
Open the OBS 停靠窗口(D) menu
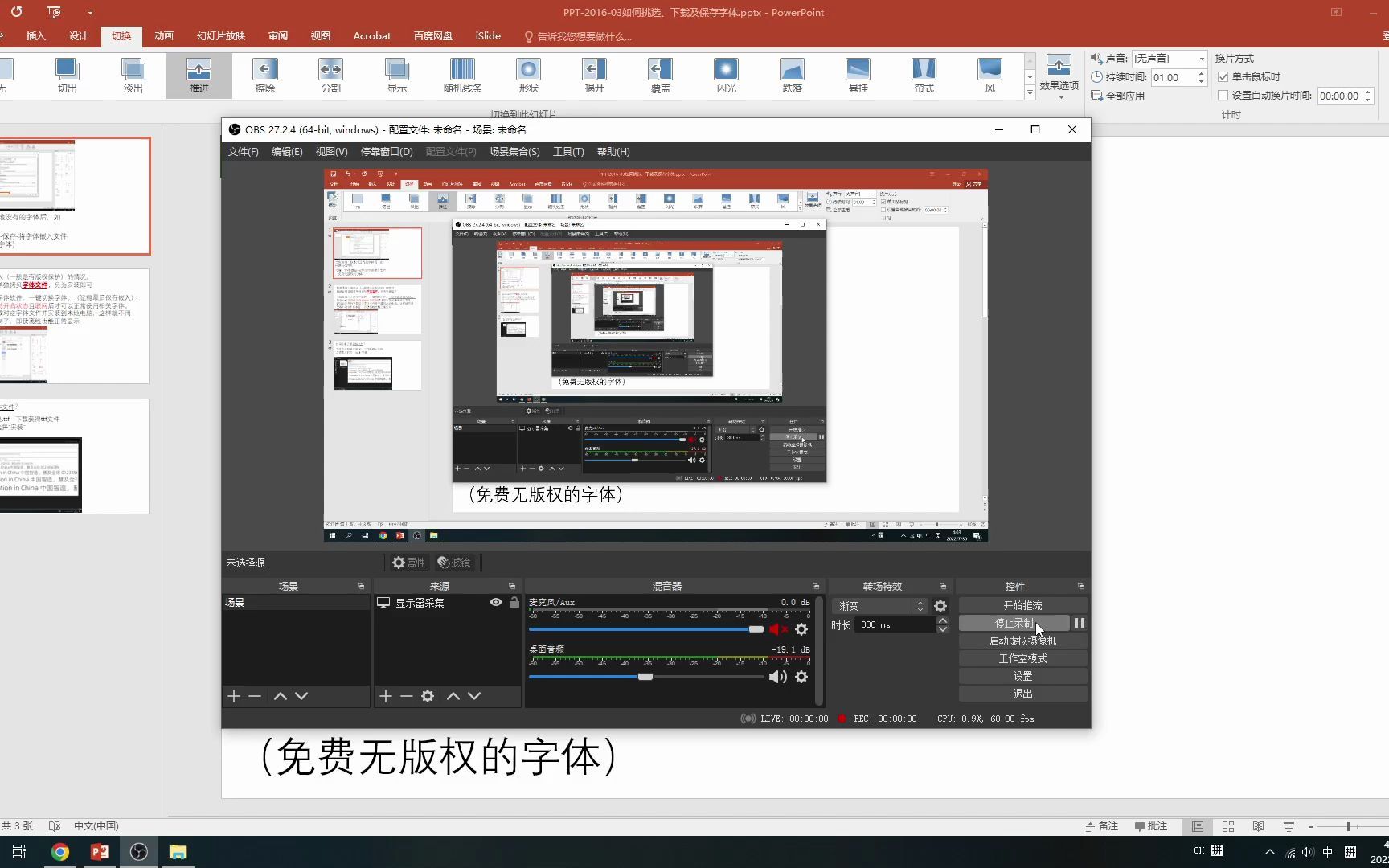[x=387, y=152]
